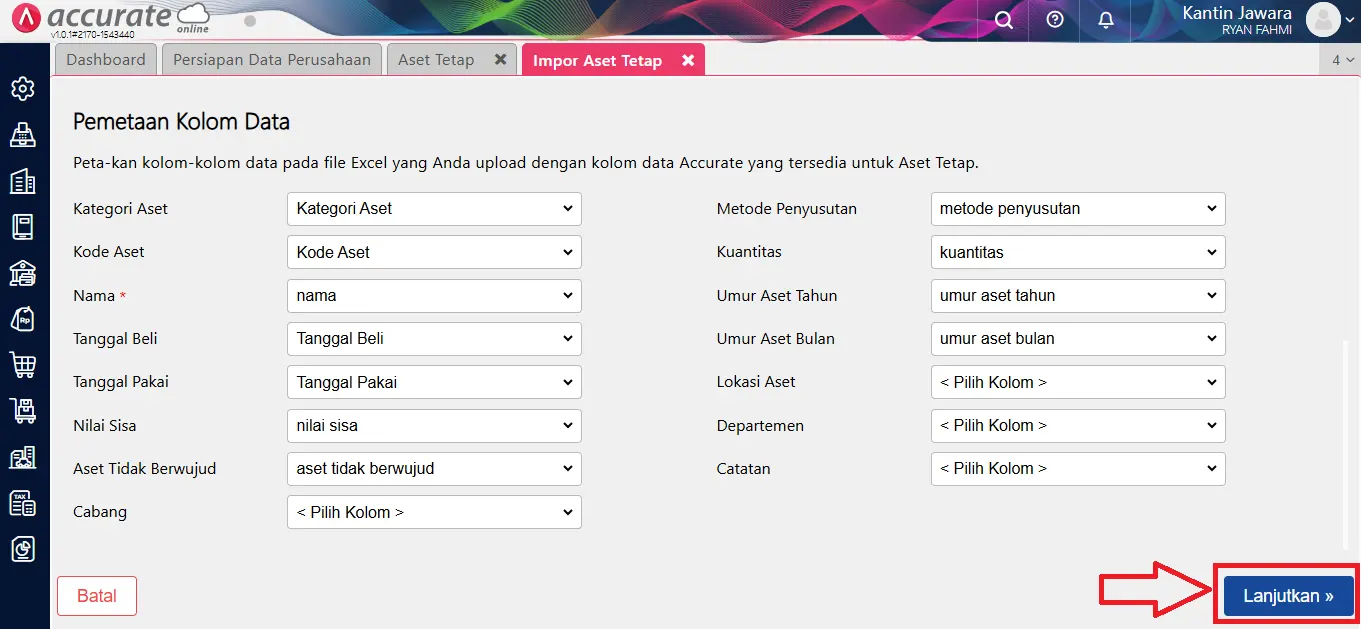The width and height of the screenshot is (1361, 629).
Task: Click the notification bell icon
Action: [x=1105, y=19]
